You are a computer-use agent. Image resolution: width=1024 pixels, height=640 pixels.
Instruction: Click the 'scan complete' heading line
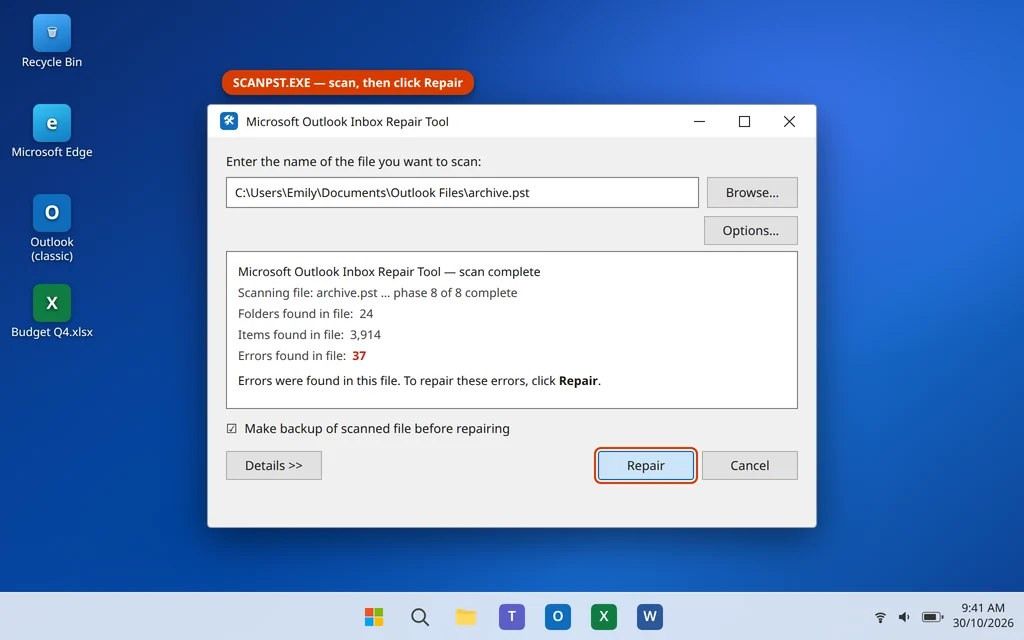[x=389, y=272]
